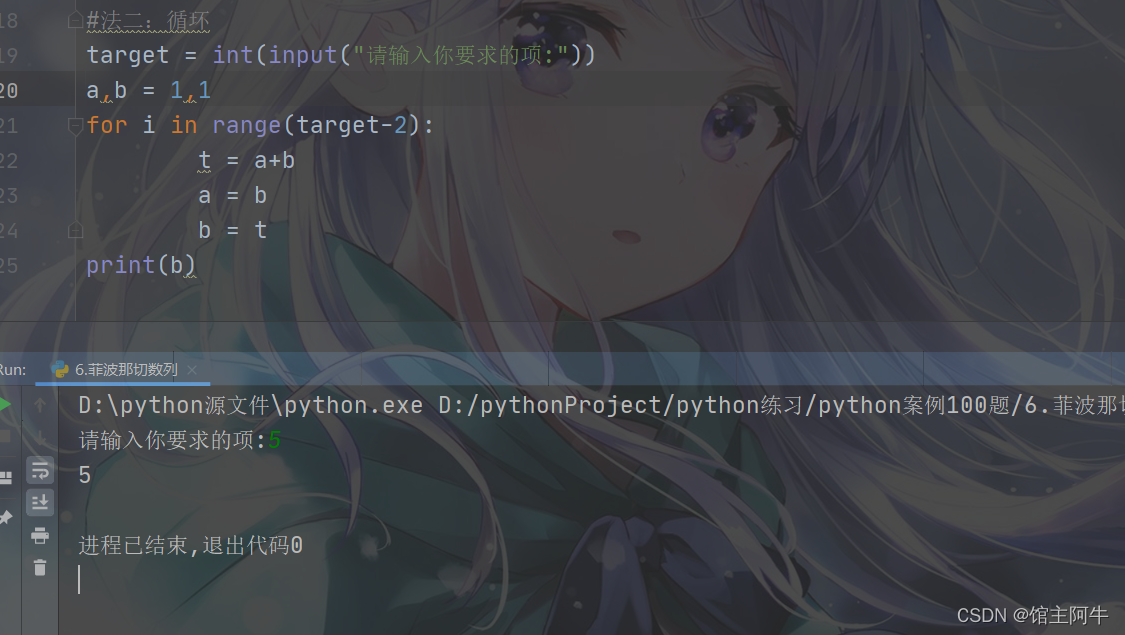This screenshot has height=635, width=1125.
Task: Select the 6.菲波那切数列 run tab
Action: coord(115,370)
